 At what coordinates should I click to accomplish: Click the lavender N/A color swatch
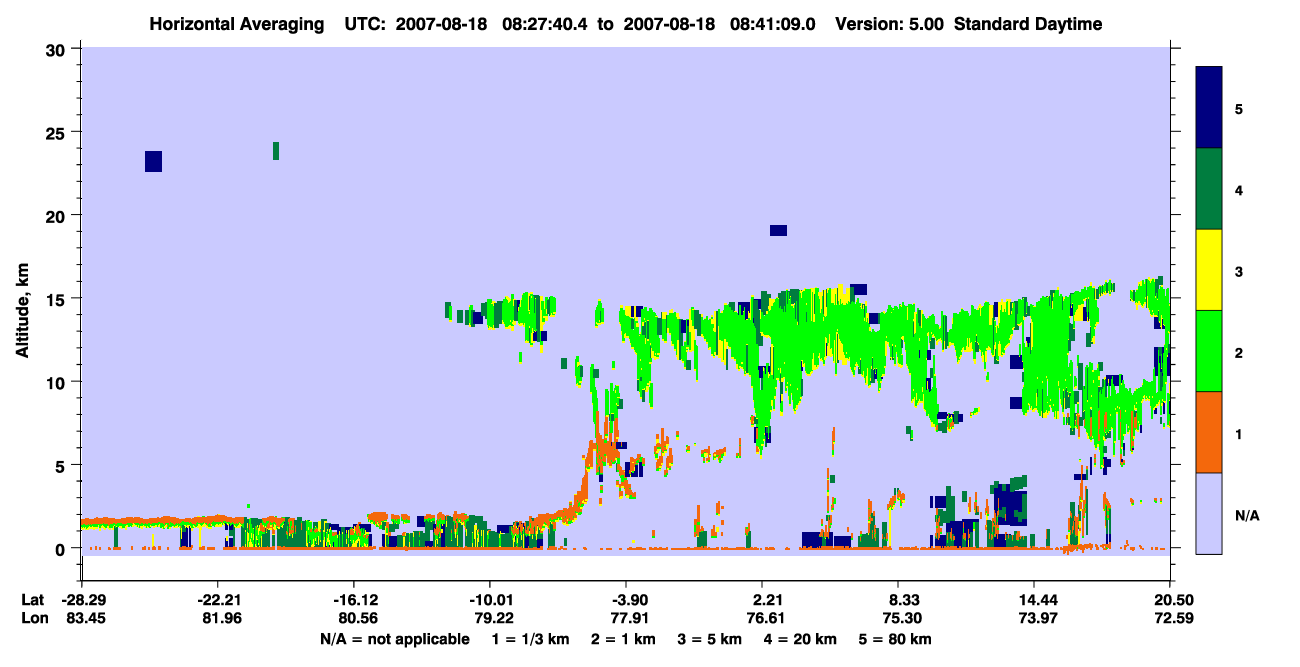coord(1209,513)
